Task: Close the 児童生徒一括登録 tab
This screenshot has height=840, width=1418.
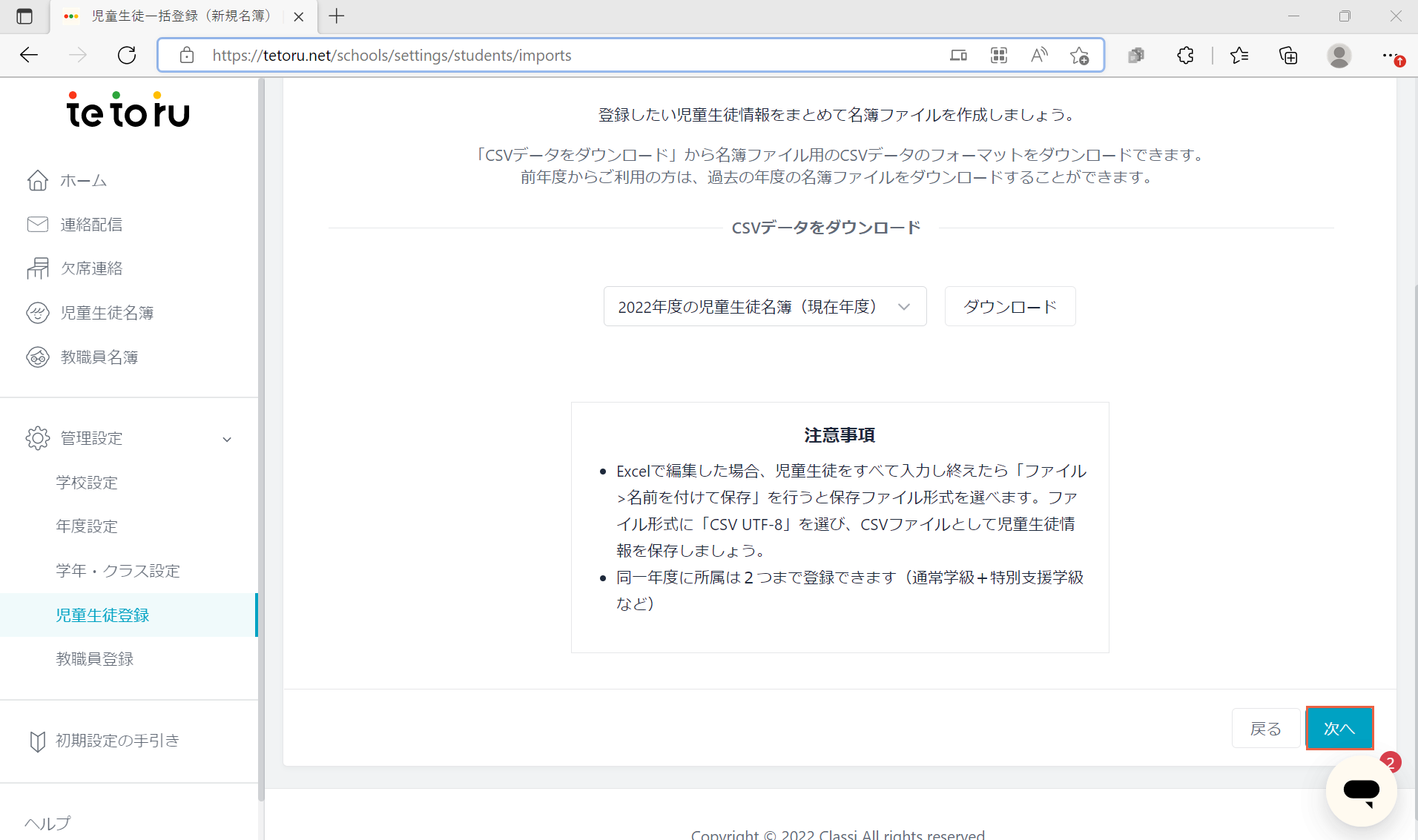Action: 298,16
